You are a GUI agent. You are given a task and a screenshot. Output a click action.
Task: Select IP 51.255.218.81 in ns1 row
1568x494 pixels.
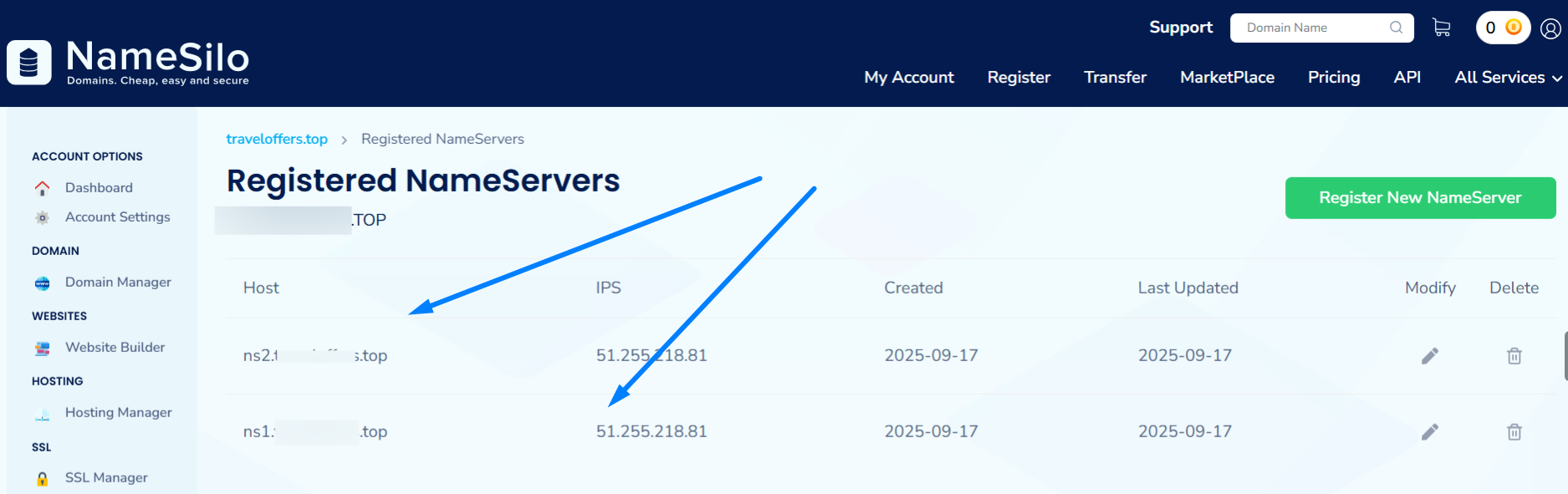651,431
